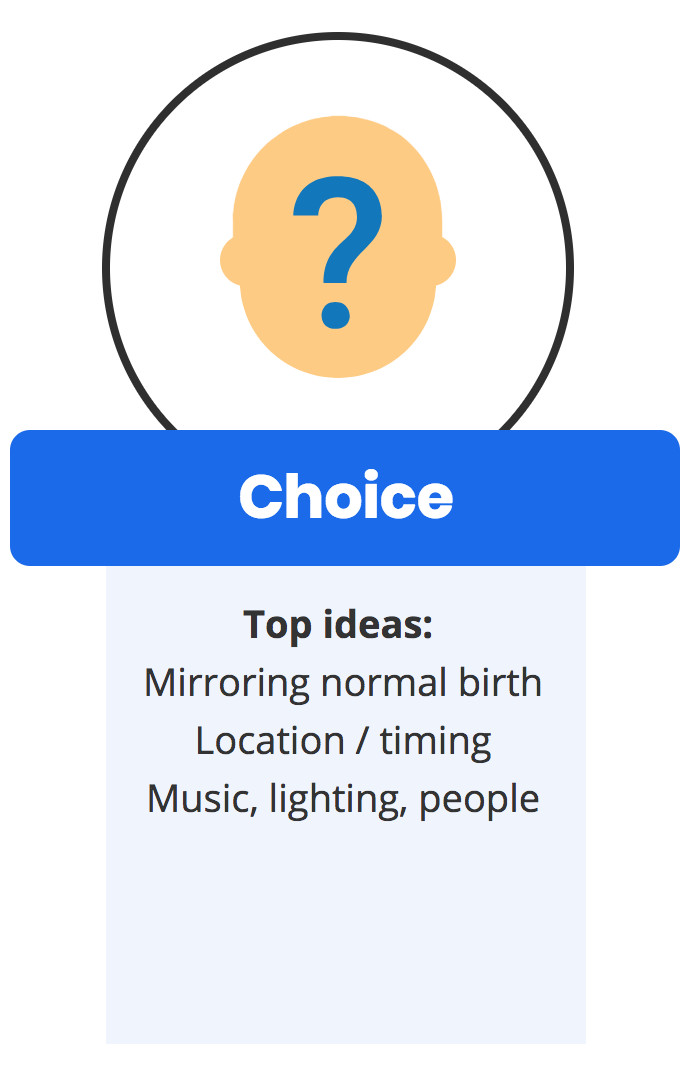Image resolution: width=698 pixels, height=1078 pixels.
Task: Click the word 'lighting' in the last idea
Action: point(336,800)
